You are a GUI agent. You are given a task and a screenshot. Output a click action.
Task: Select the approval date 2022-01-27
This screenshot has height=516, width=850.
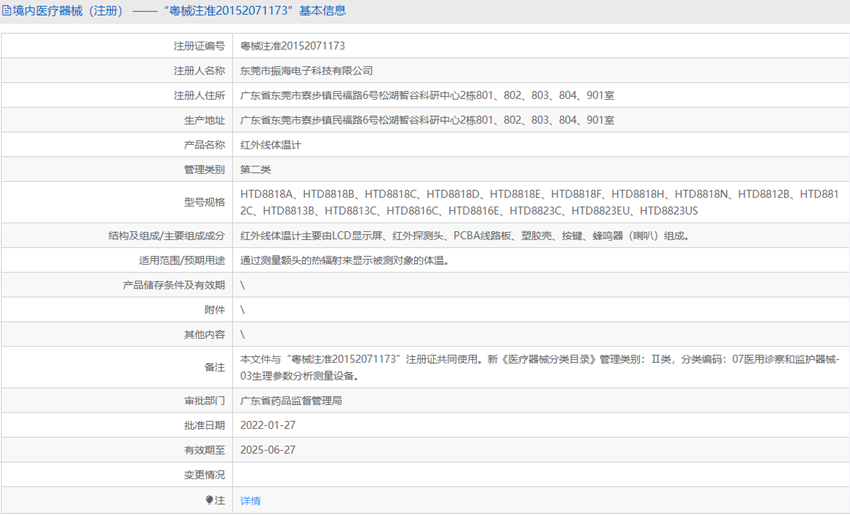click(x=268, y=425)
